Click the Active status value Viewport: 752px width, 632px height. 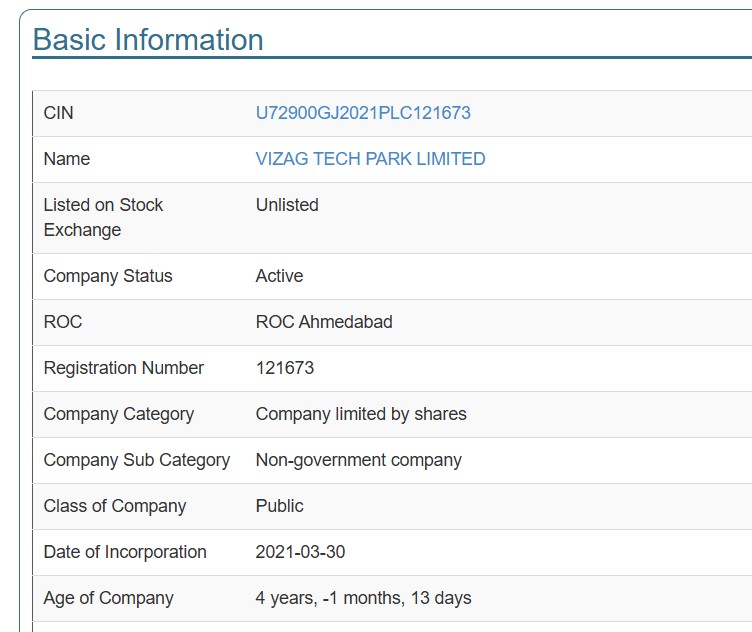(279, 276)
